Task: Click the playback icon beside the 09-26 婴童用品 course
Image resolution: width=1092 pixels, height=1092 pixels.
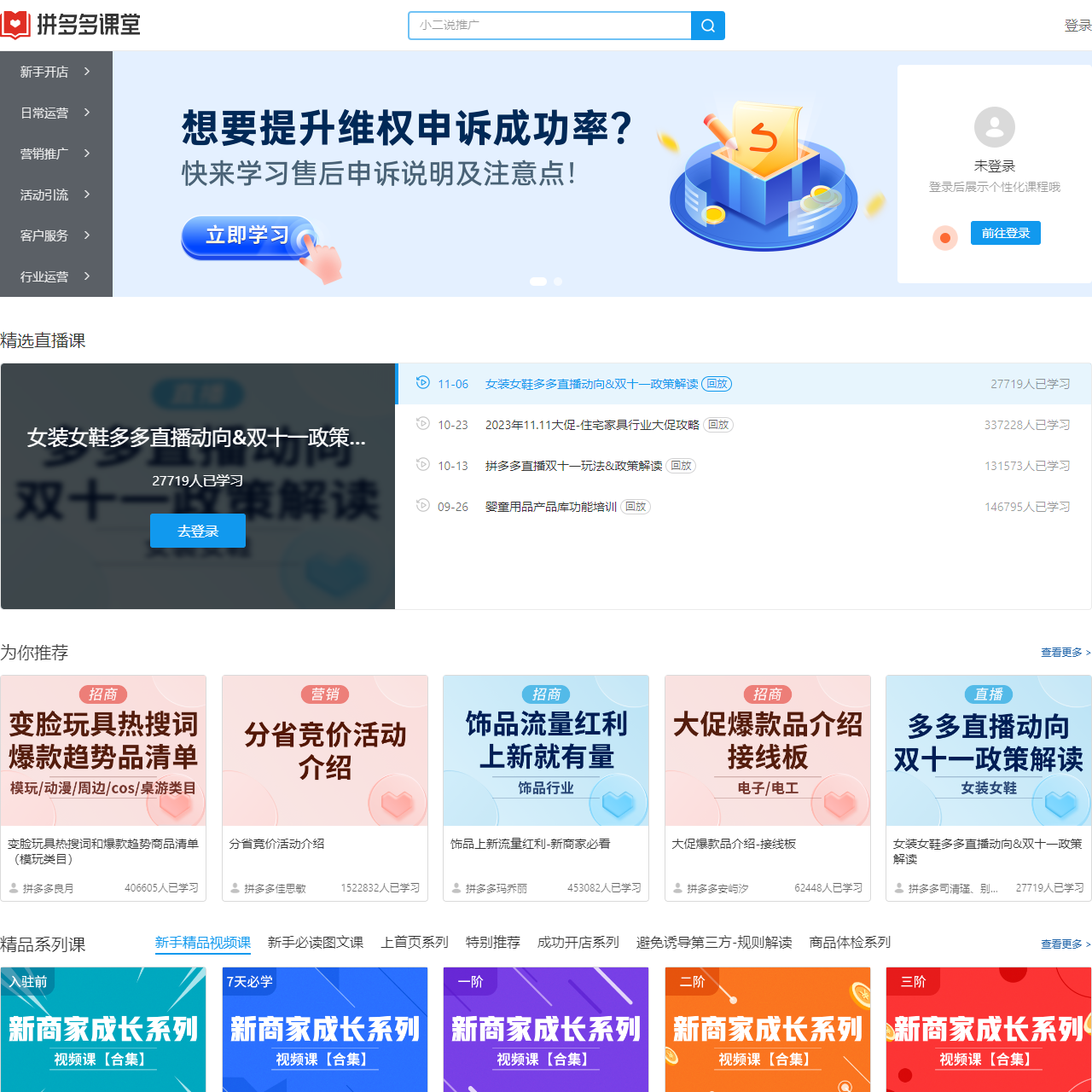Action: [x=422, y=504]
